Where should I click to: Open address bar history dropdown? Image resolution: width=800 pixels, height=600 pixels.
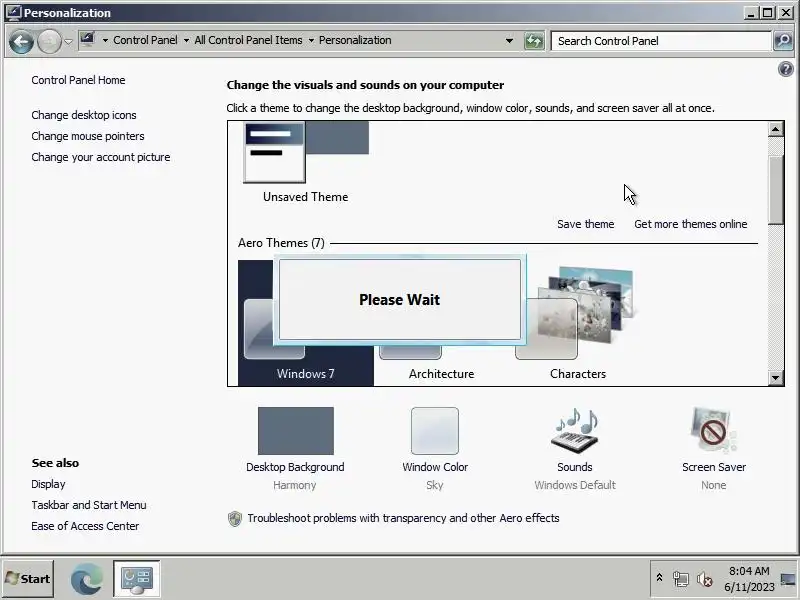point(509,41)
